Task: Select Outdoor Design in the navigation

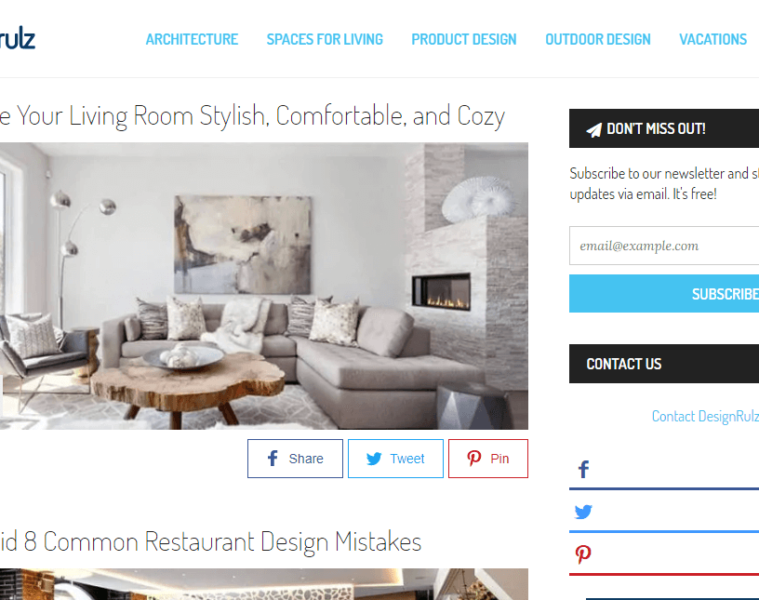Action: tap(598, 39)
